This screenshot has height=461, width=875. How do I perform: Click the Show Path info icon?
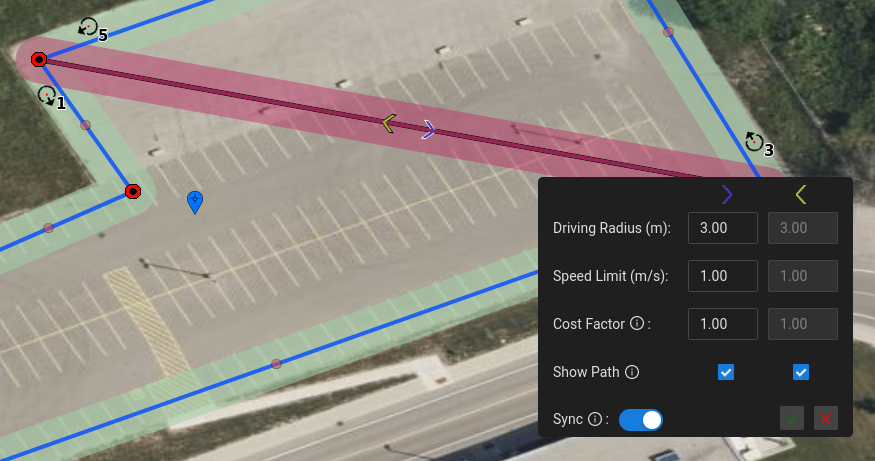coord(632,372)
